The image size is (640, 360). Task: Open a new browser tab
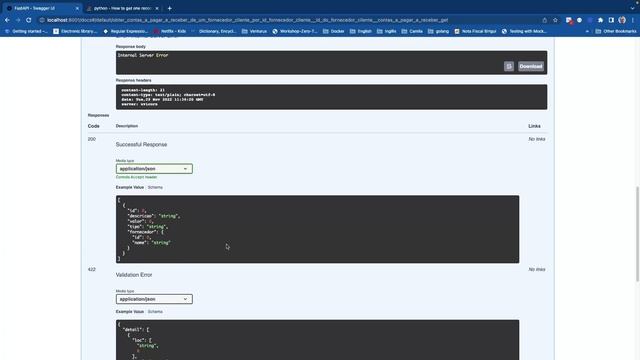coord(169,8)
